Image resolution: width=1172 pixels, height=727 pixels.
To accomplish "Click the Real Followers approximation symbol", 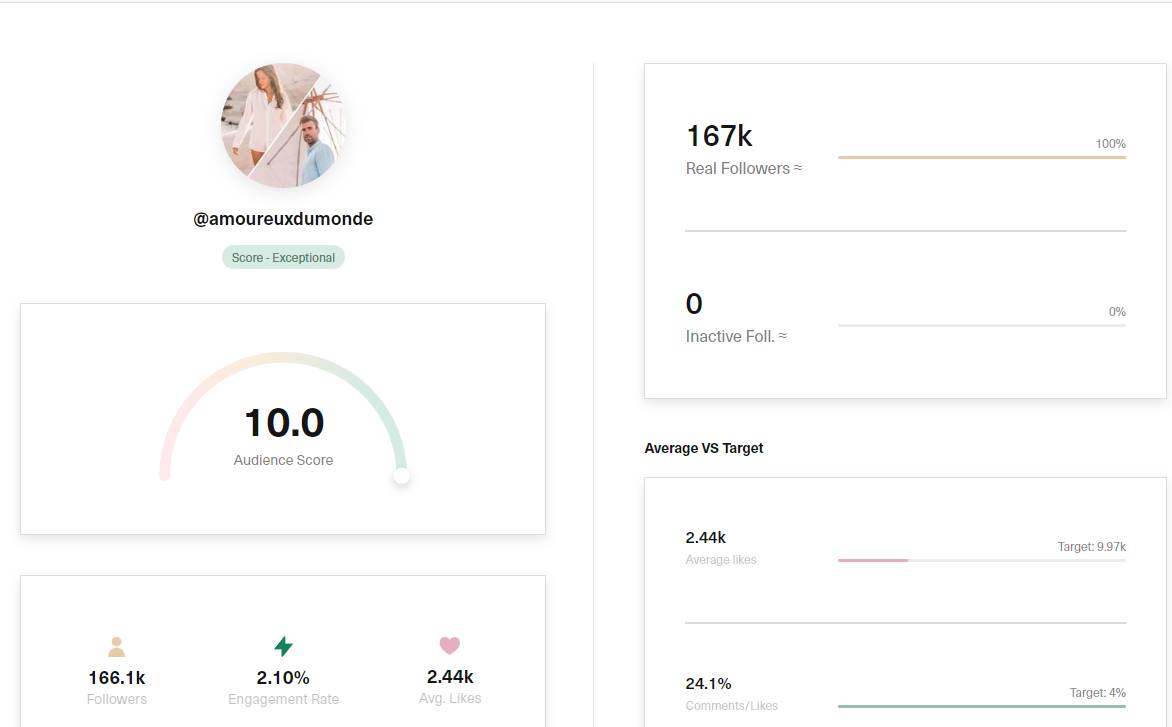I will click(x=797, y=167).
